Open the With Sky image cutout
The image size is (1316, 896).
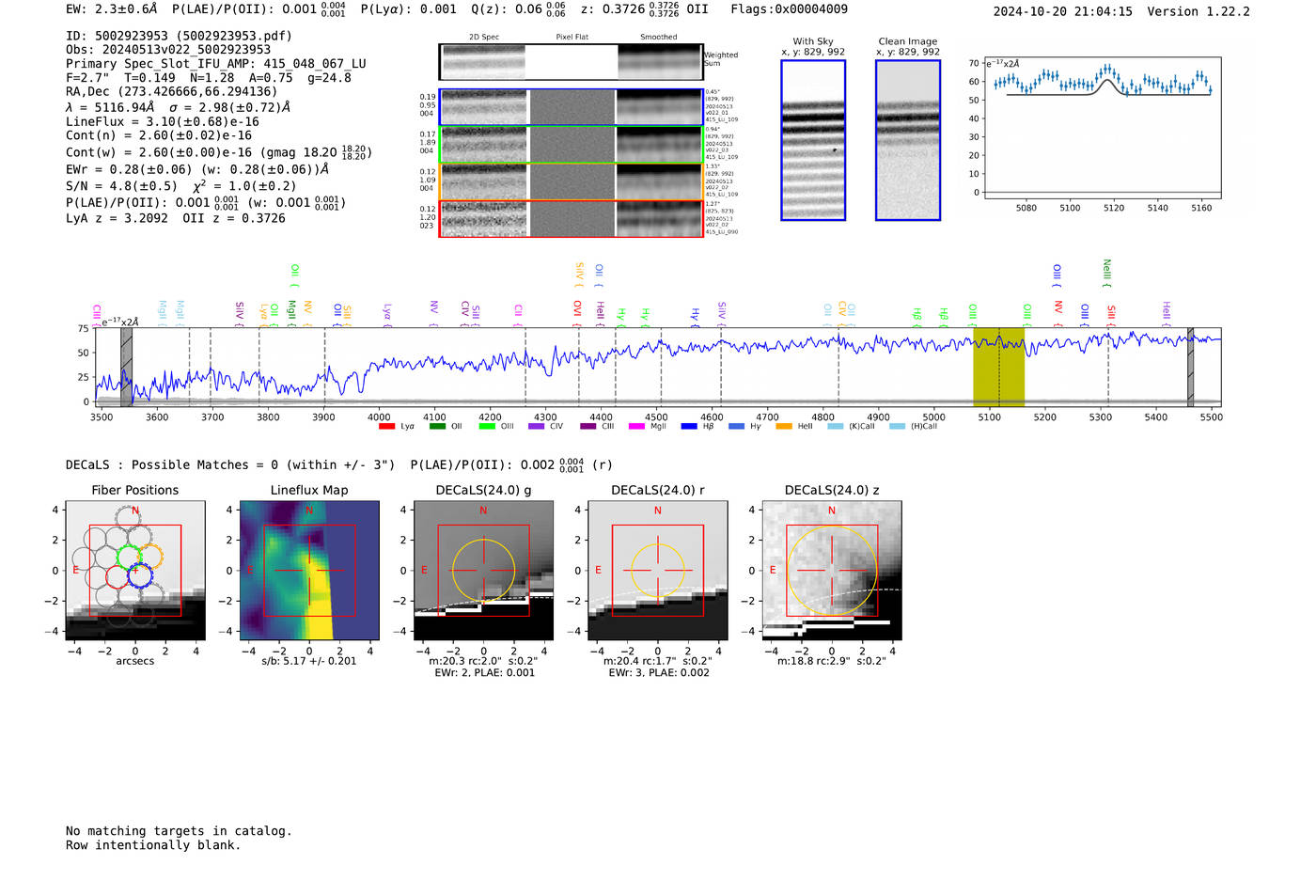(x=813, y=140)
